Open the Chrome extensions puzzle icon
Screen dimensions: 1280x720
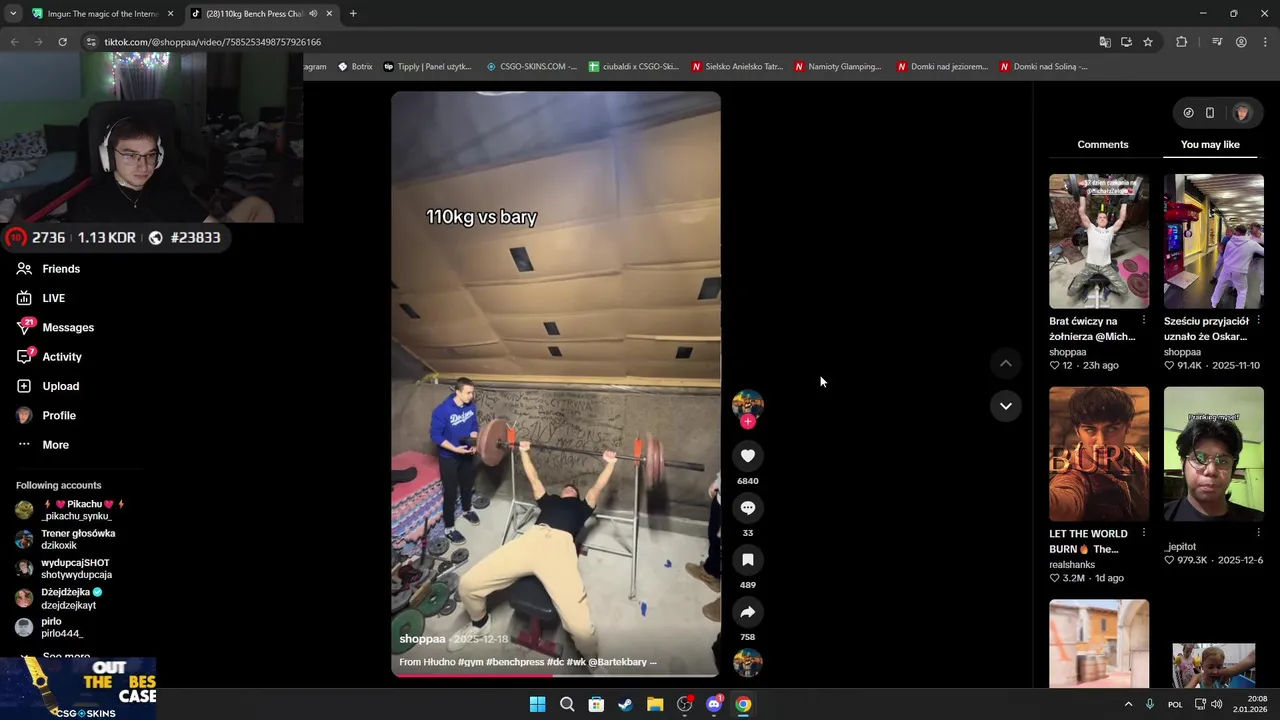point(1182,42)
